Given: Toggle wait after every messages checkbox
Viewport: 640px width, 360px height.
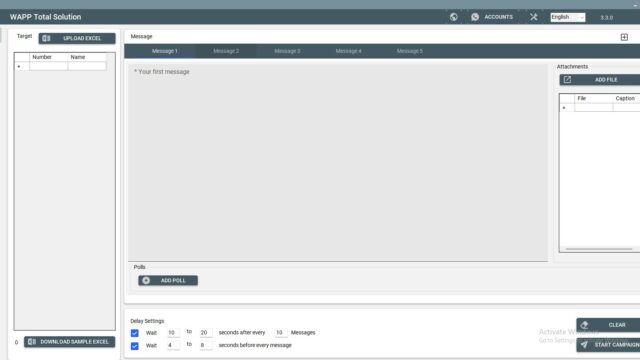Looking at the screenshot, I should pos(134,333).
